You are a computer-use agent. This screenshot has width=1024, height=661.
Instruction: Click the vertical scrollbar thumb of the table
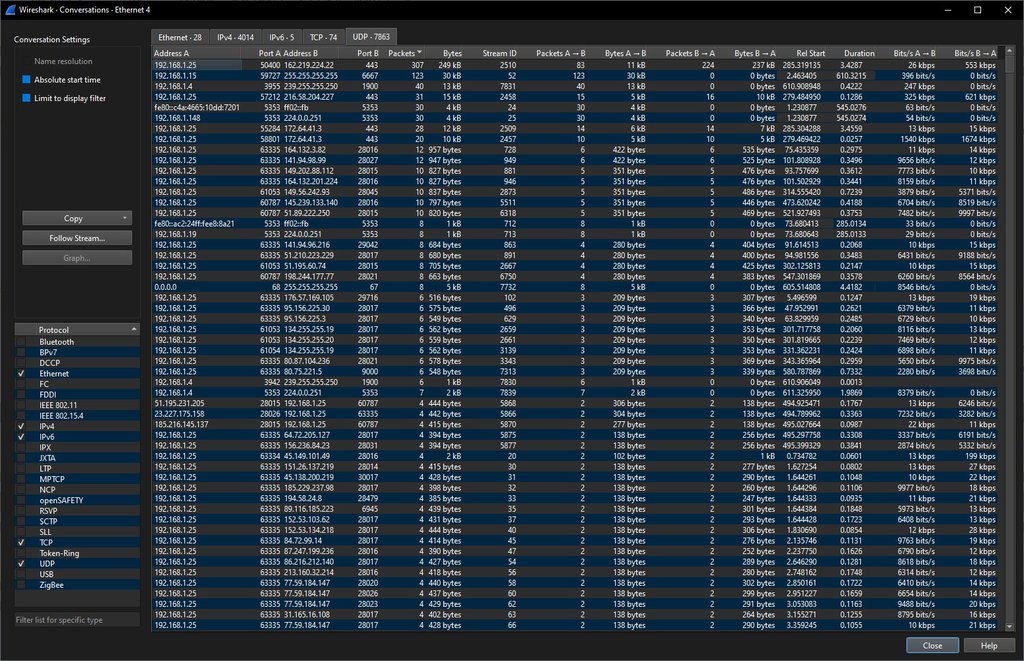1010,64
